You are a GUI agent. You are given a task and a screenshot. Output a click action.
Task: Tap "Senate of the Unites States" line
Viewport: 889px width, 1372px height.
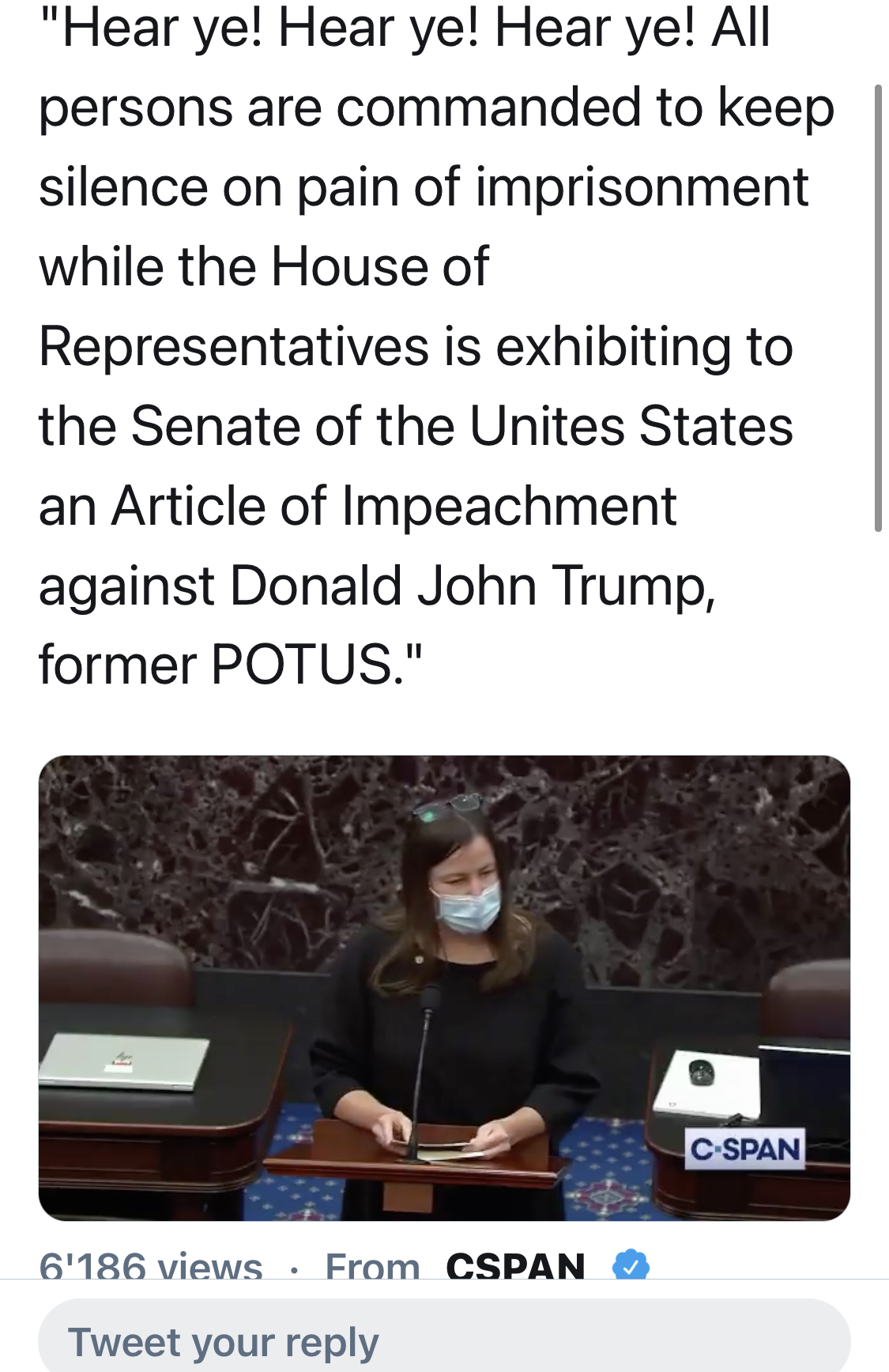click(x=461, y=425)
